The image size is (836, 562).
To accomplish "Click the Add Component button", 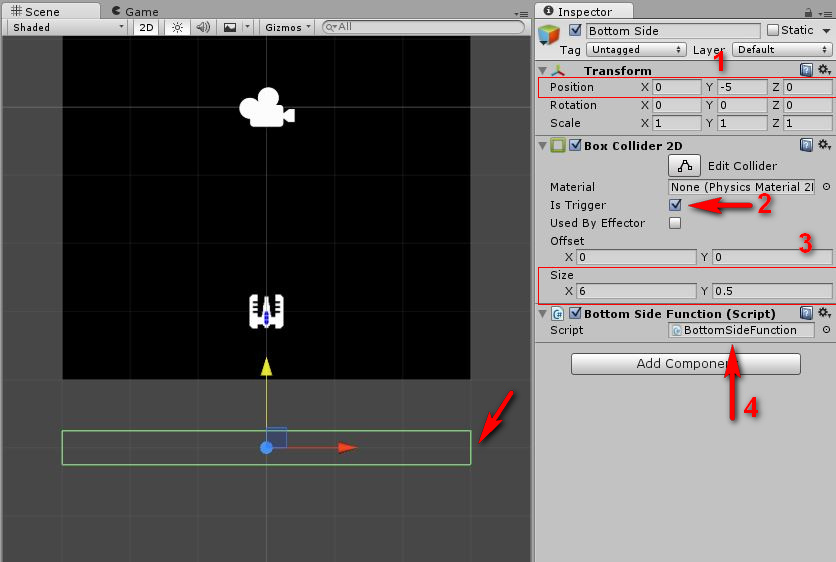I will [x=686, y=364].
